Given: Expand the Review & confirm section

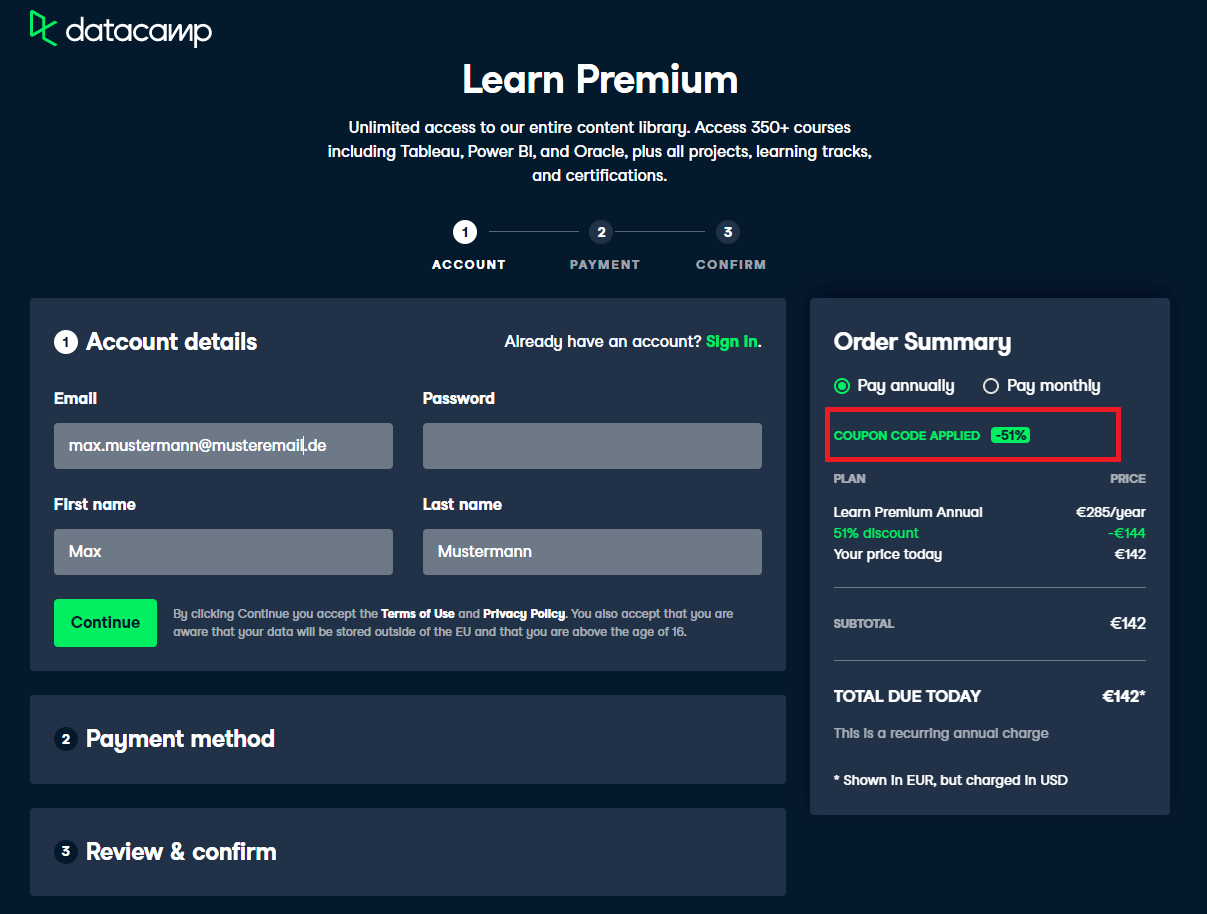Looking at the screenshot, I should pos(408,852).
